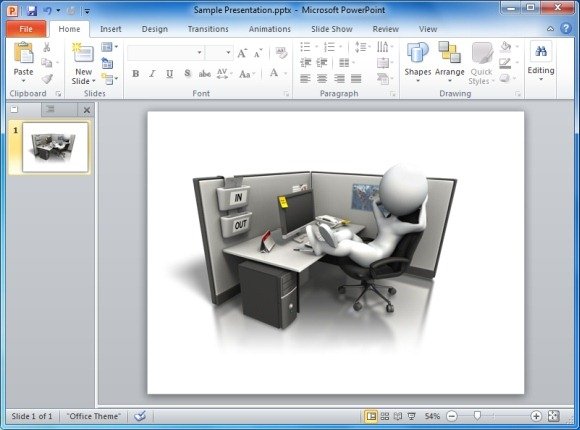580x430 pixels.
Task: Open the Shapes gallery
Action: pos(418,61)
